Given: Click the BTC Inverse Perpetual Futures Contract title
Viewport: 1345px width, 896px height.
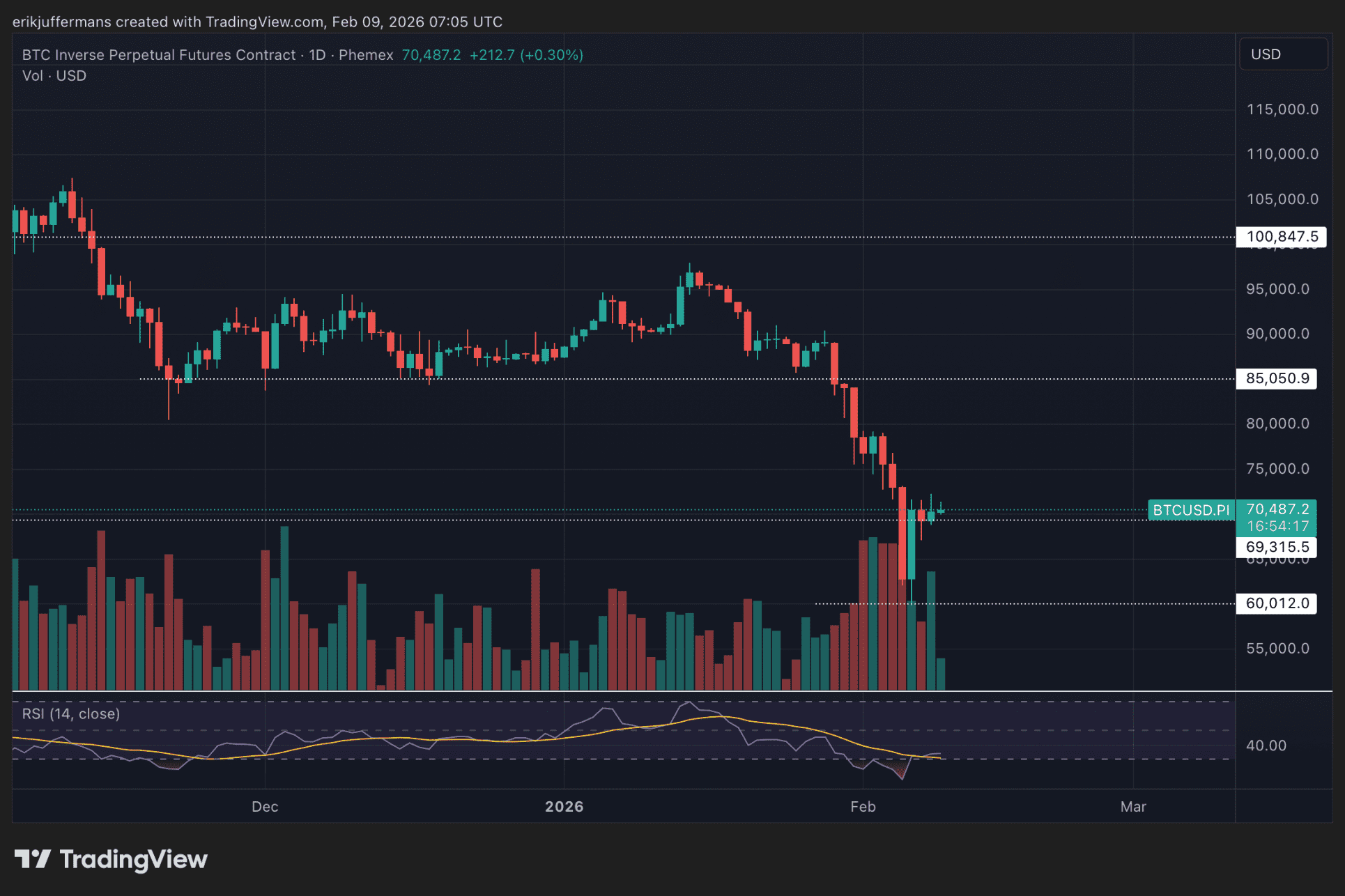Looking at the screenshot, I should click(159, 55).
